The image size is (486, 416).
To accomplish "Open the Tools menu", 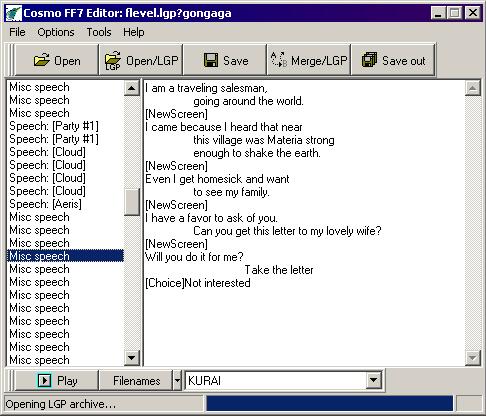I will point(99,32).
